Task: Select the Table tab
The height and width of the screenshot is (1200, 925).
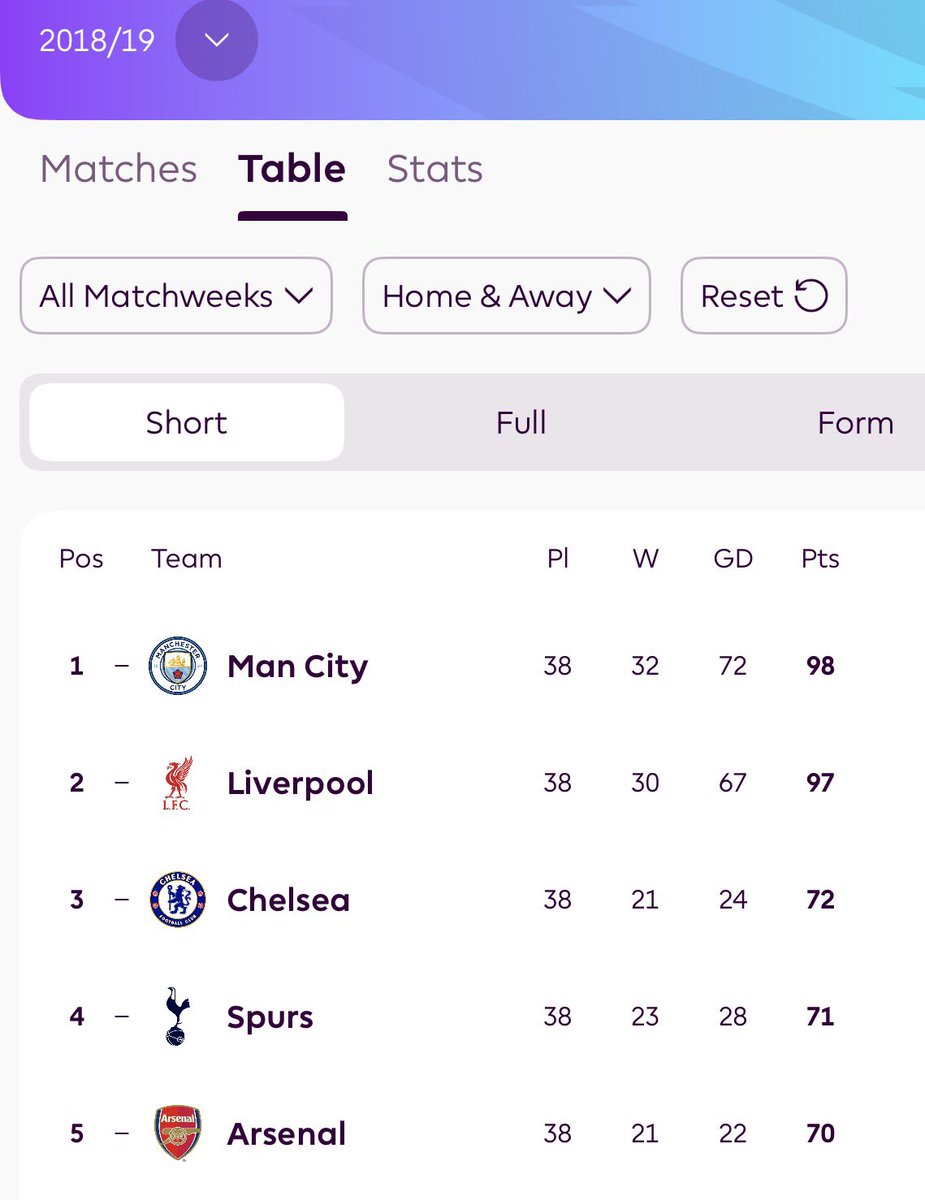Action: click(x=292, y=169)
